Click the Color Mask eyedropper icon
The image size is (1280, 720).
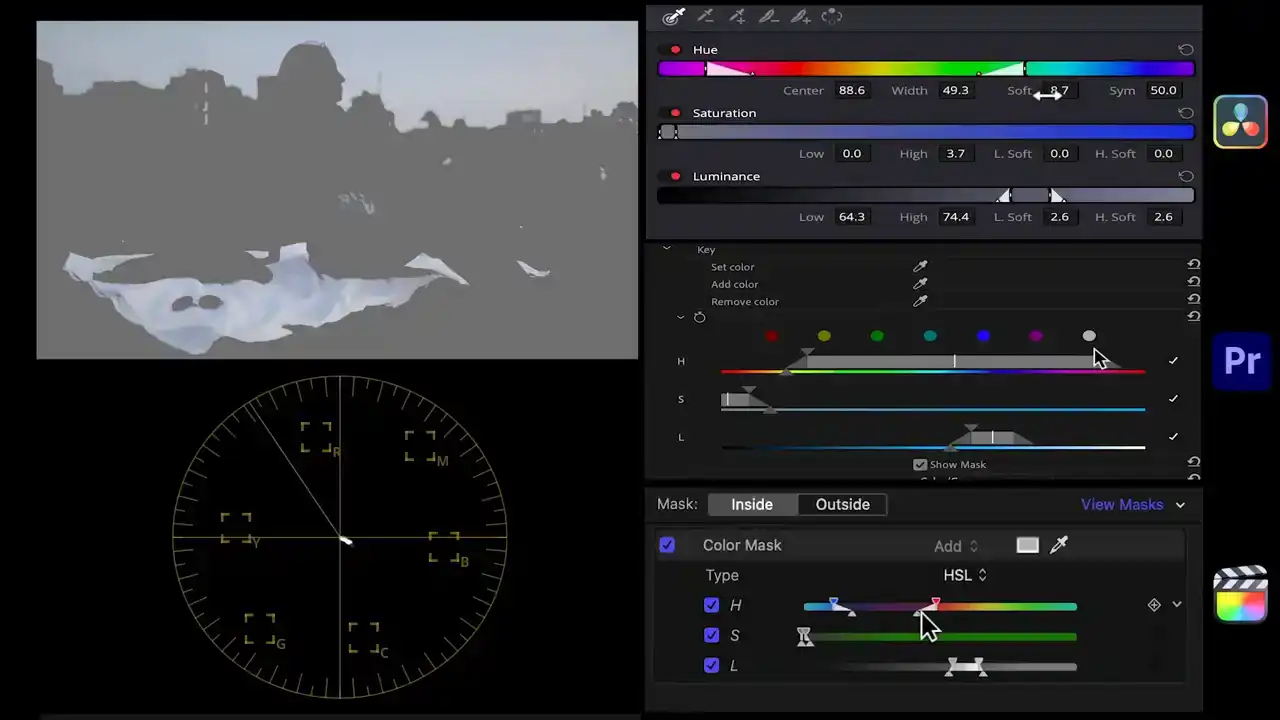[x=1059, y=545]
